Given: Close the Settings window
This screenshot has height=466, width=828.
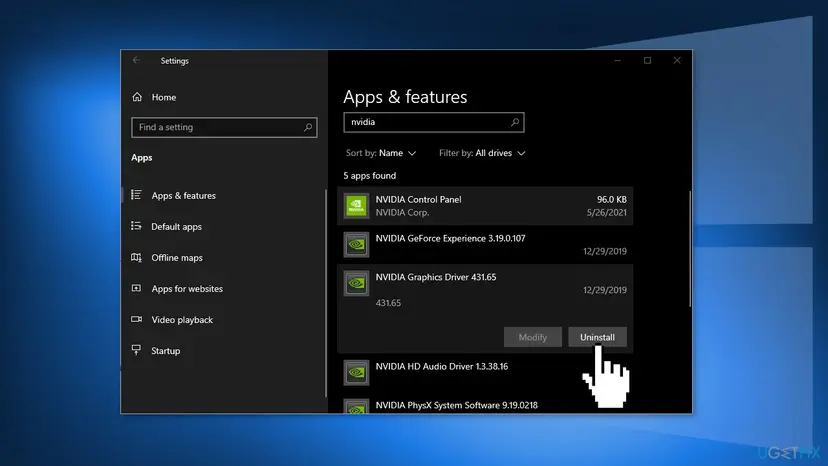Looking at the screenshot, I should point(677,61).
